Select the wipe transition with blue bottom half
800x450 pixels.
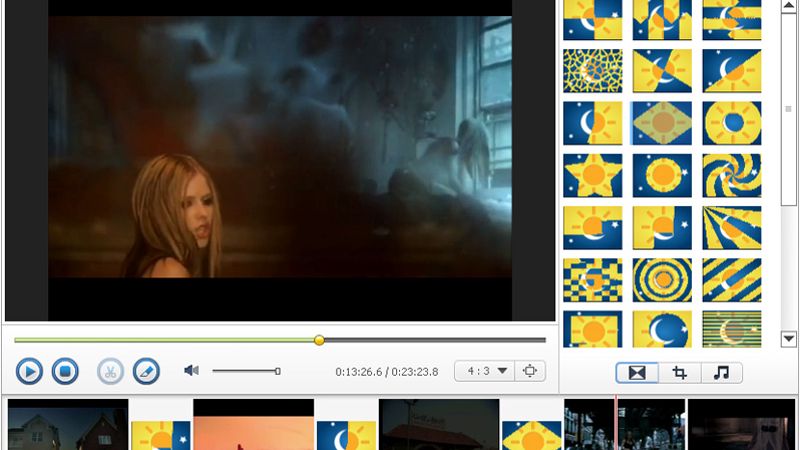pyautogui.click(x=593, y=228)
